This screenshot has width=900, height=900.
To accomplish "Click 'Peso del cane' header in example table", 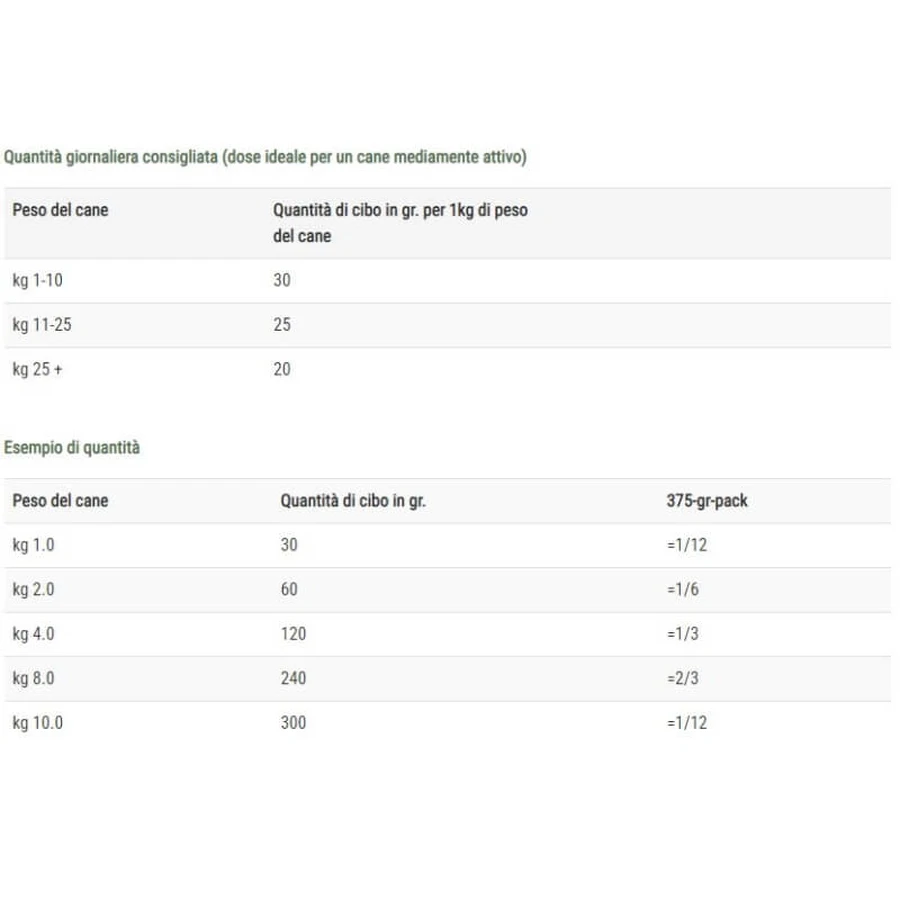I will [60, 501].
